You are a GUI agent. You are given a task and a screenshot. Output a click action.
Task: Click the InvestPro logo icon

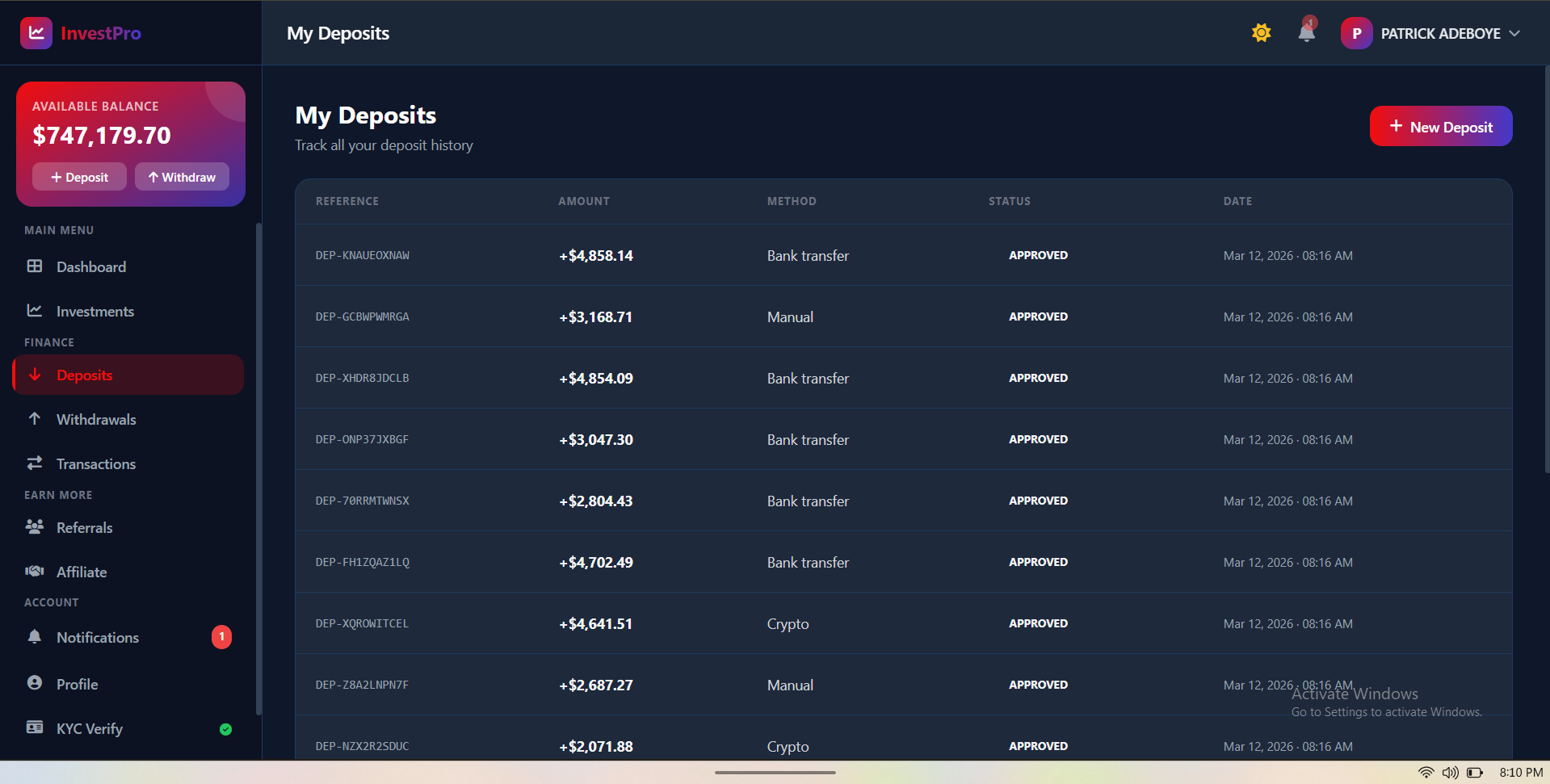[36, 32]
